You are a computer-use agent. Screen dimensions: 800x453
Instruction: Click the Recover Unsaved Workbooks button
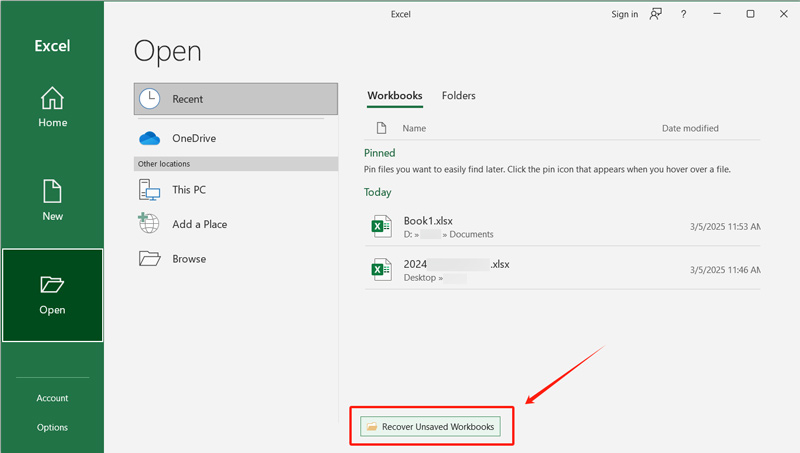[x=430, y=427]
